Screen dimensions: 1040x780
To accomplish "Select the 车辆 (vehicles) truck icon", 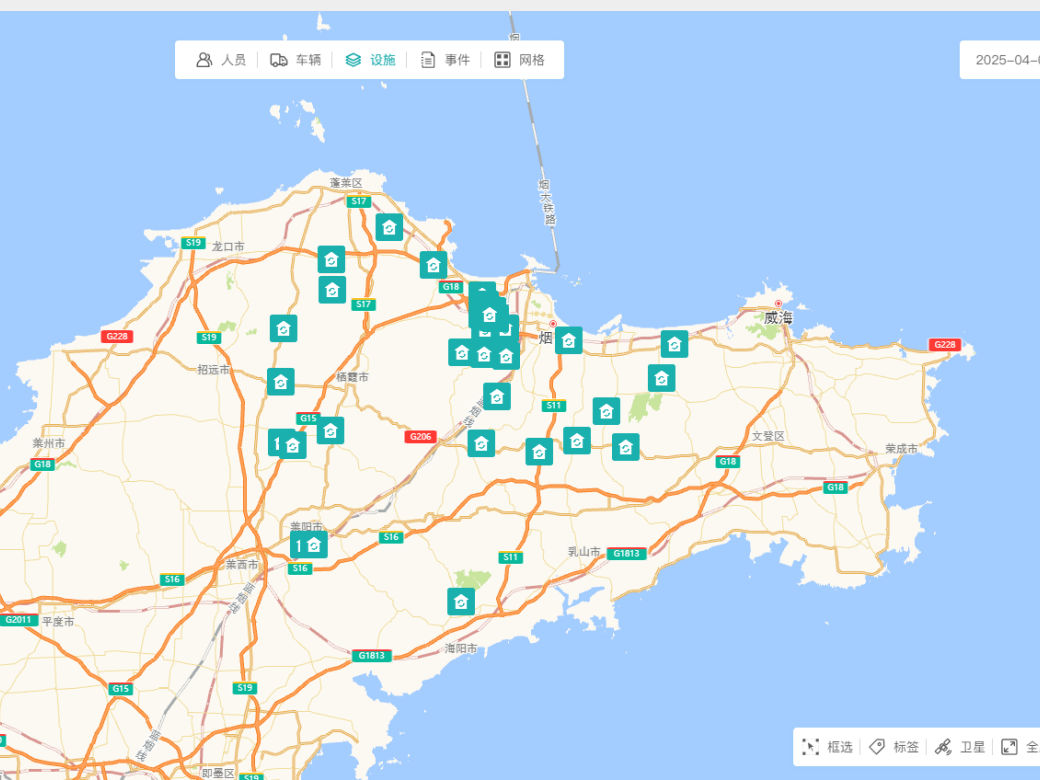I will point(279,60).
